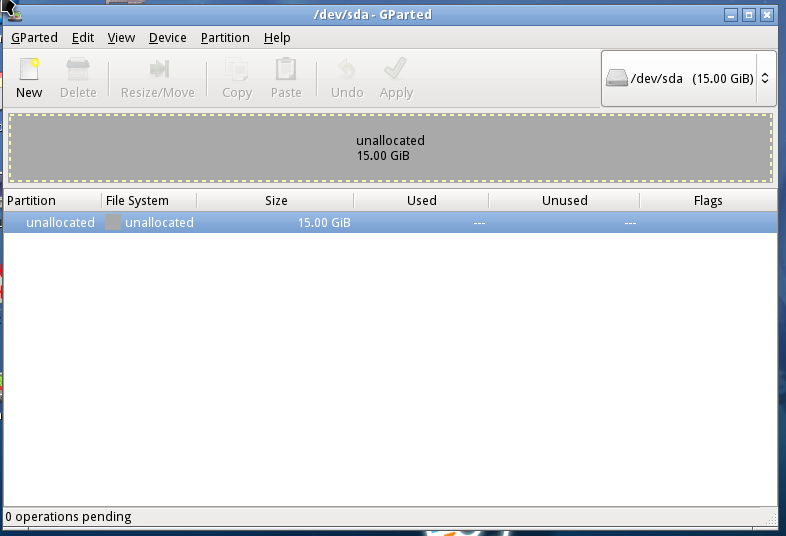Screen dimensions: 786x536
Task: Minimize the GParted window
Action: click(731, 15)
